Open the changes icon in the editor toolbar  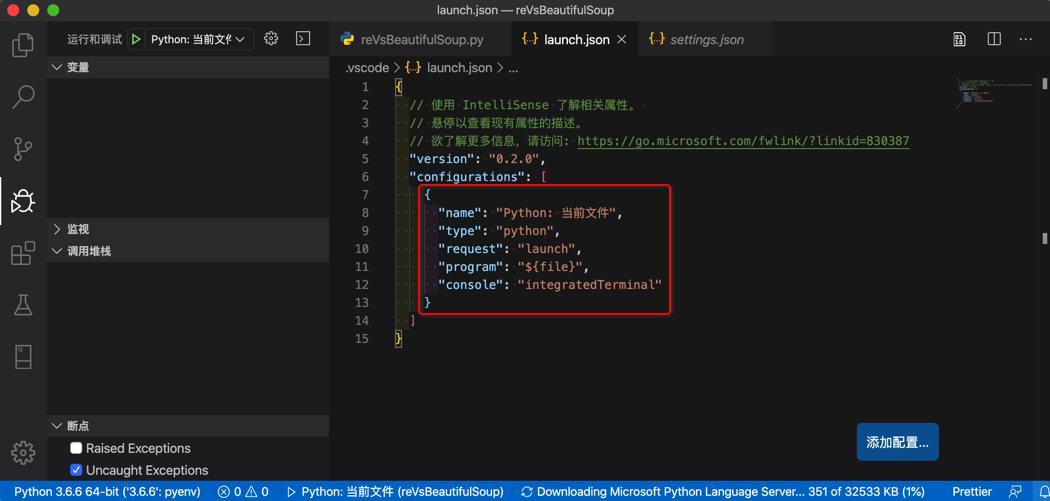(x=960, y=40)
